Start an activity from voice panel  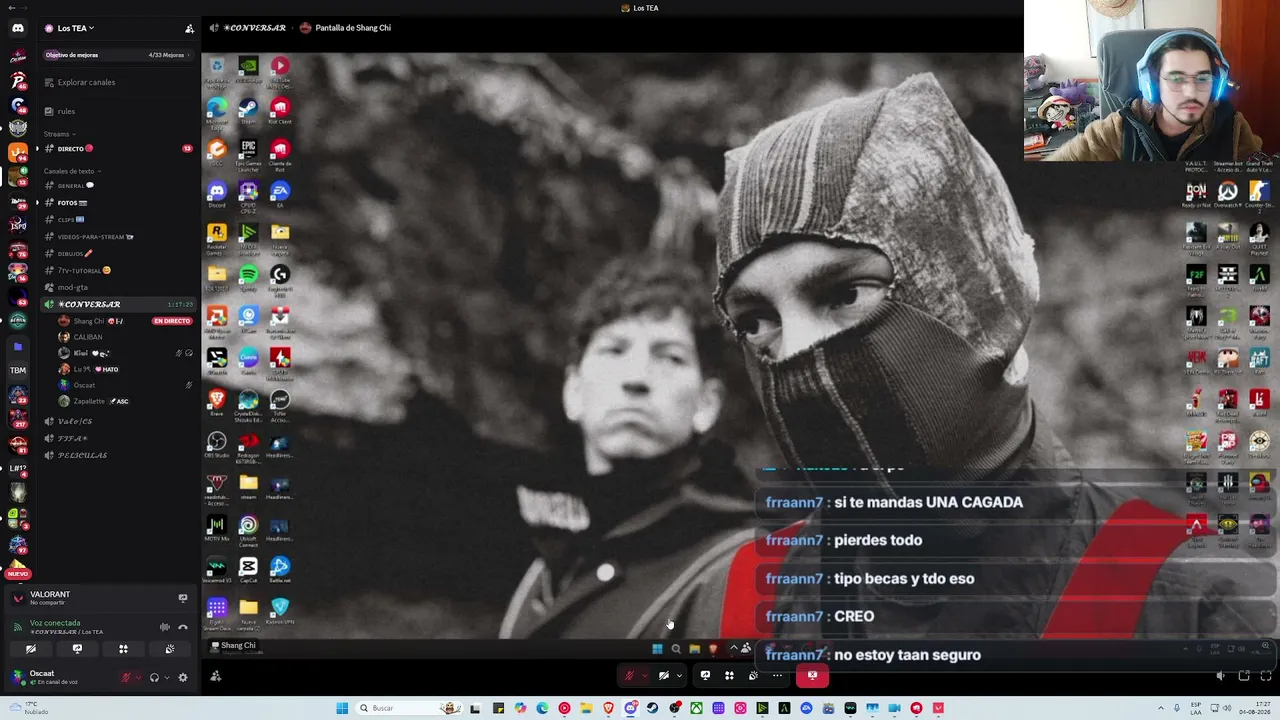click(123, 649)
